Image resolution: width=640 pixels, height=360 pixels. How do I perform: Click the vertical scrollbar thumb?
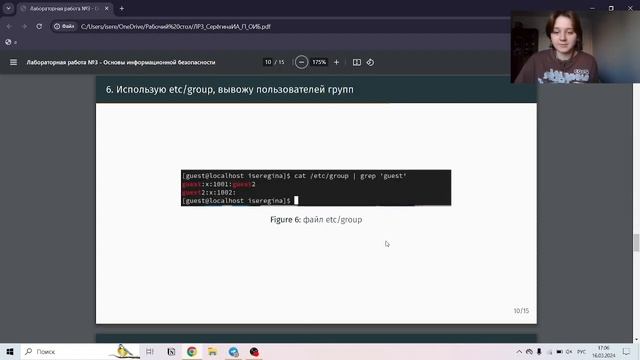coord(636,243)
